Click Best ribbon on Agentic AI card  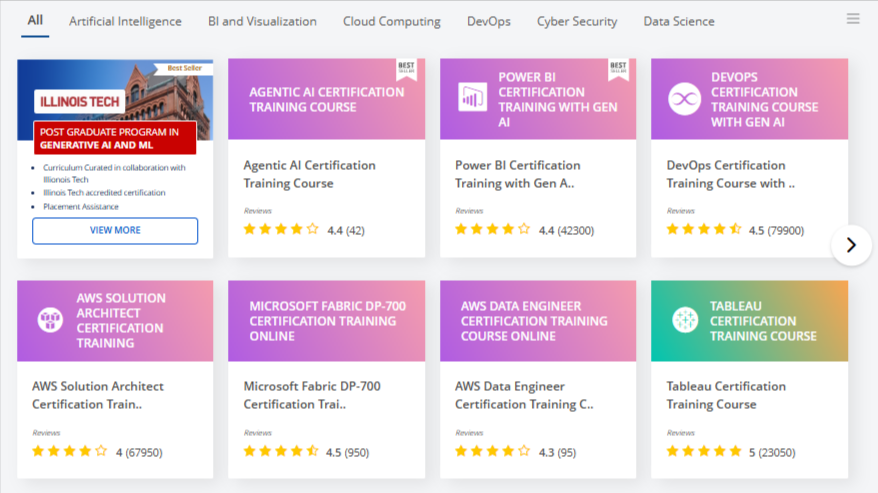407,69
